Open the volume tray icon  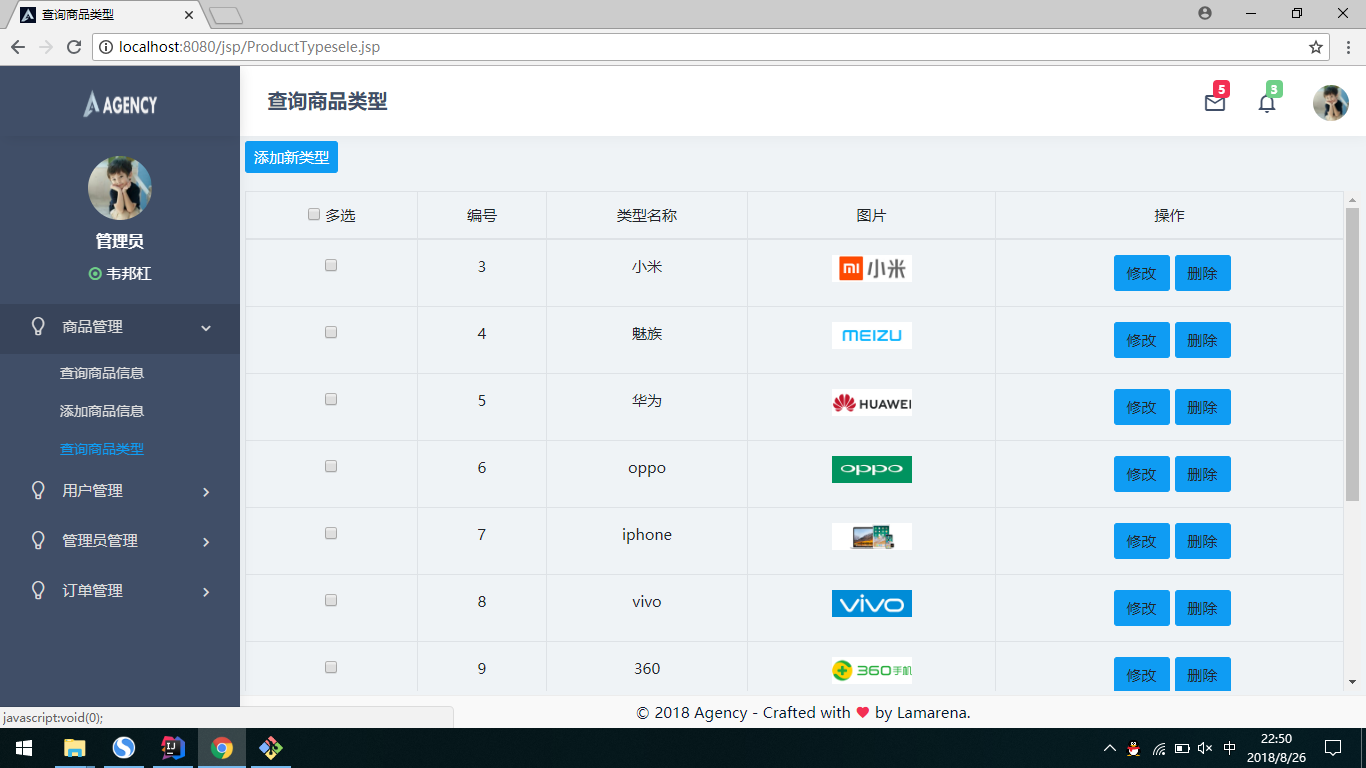pyautogui.click(x=1205, y=748)
